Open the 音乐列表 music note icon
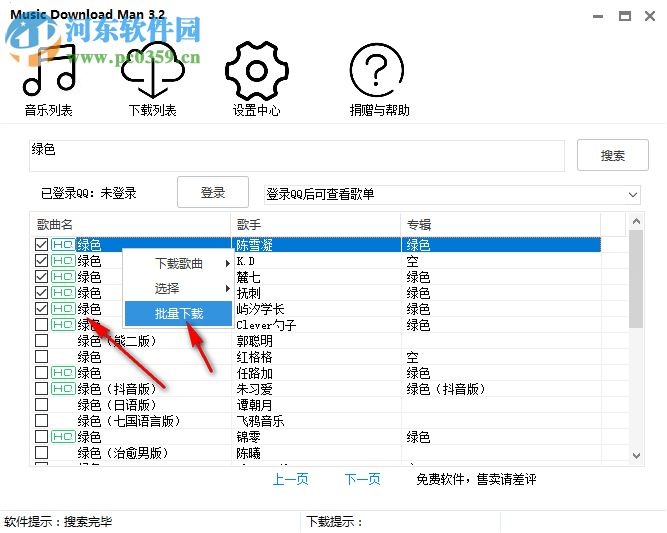 (49, 70)
